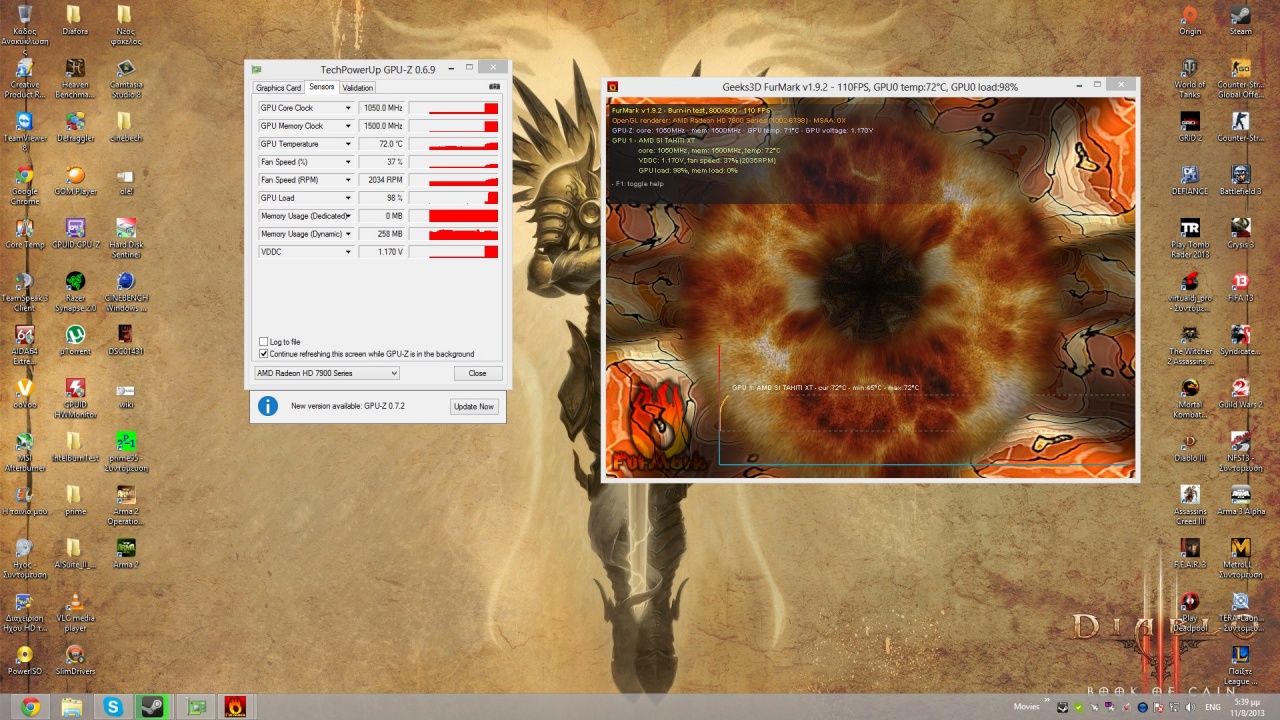1280x720 pixels.
Task: Click the Fan Speed value 2034 RPM
Action: point(382,180)
